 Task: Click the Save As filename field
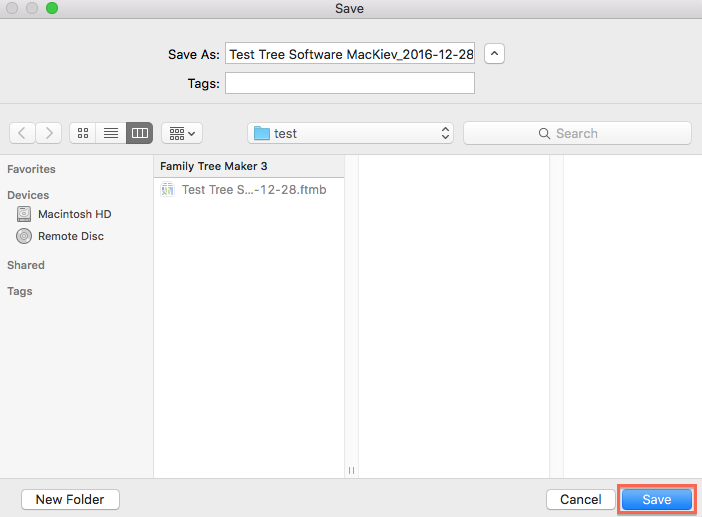tap(350, 54)
